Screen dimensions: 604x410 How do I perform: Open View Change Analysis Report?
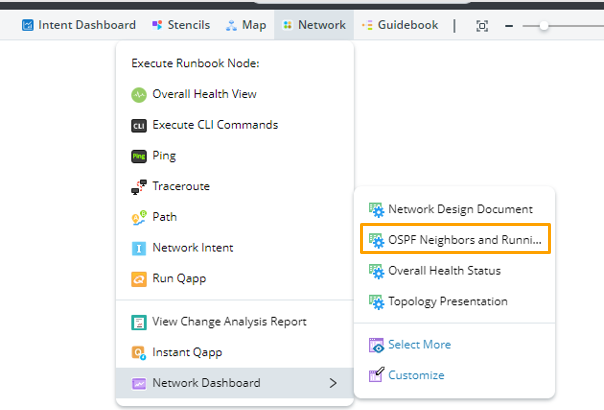click(x=229, y=322)
